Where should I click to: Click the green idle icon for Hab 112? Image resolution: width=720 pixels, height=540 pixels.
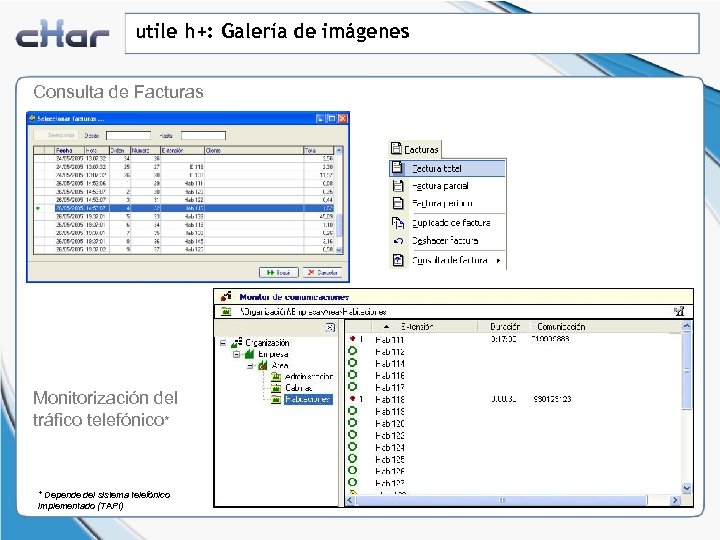353,351
